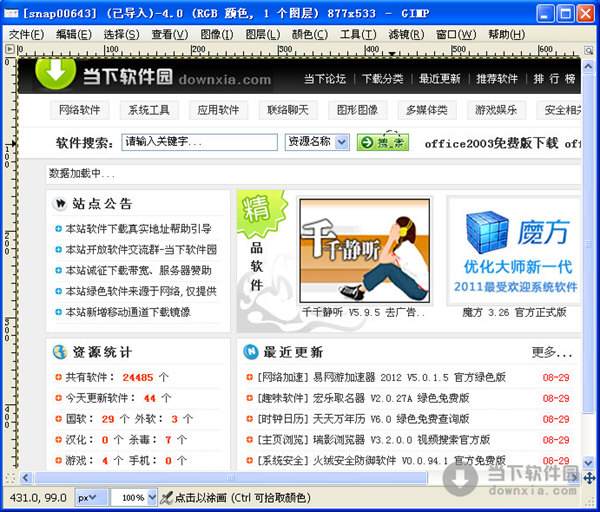This screenshot has width=600, height=512.
Task: Click the 排行榜 nav link
Action: [554, 79]
